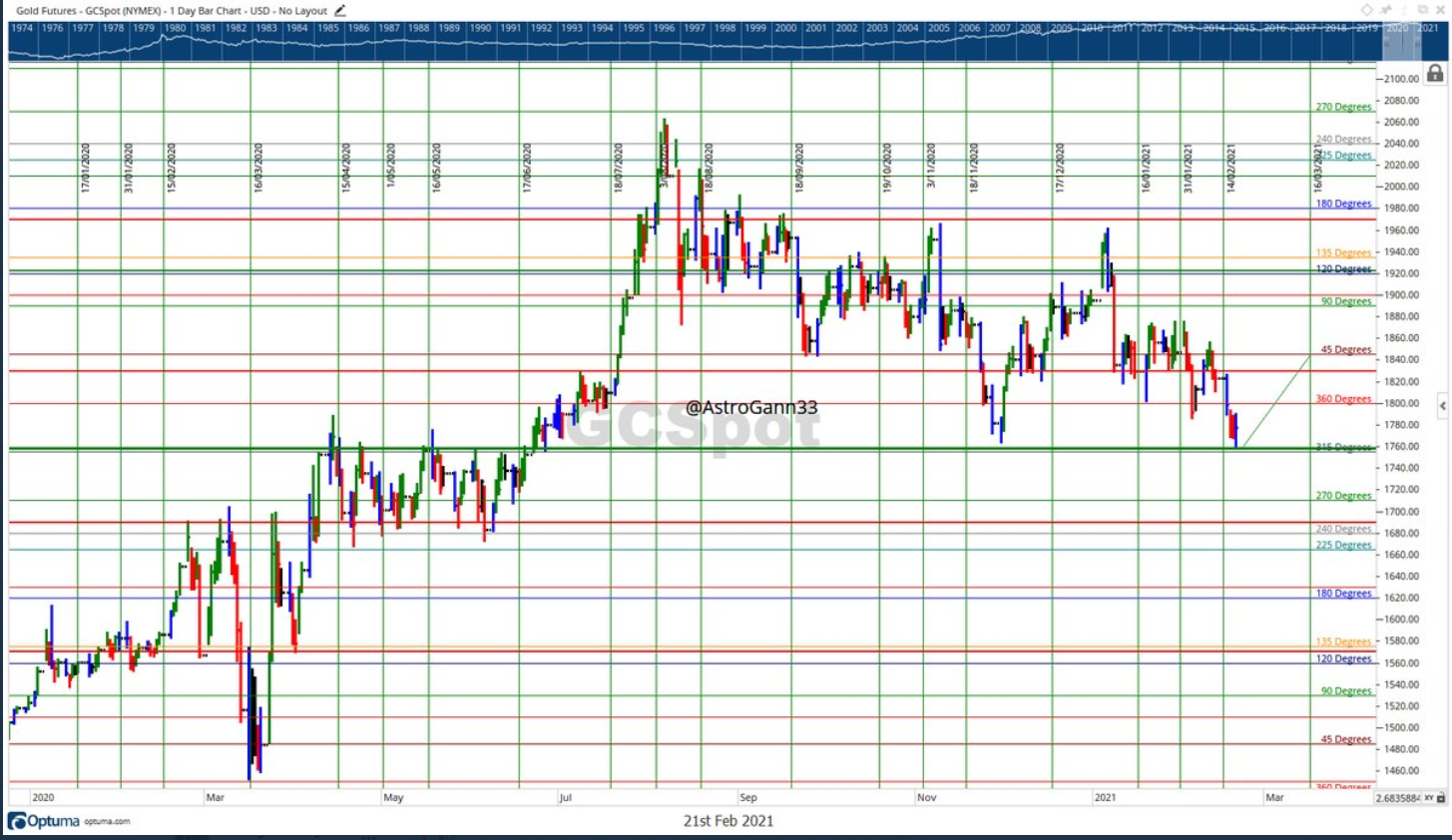
Task: Select year 1980 in the timeline overview
Action: [175, 28]
